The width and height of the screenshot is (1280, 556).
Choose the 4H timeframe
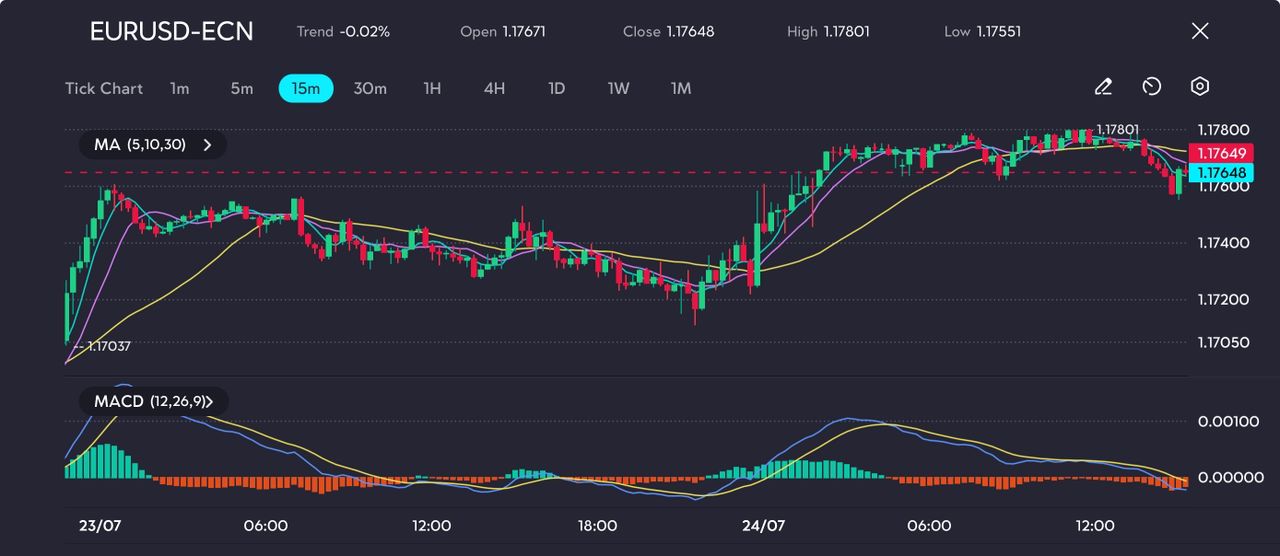pos(494,88)
